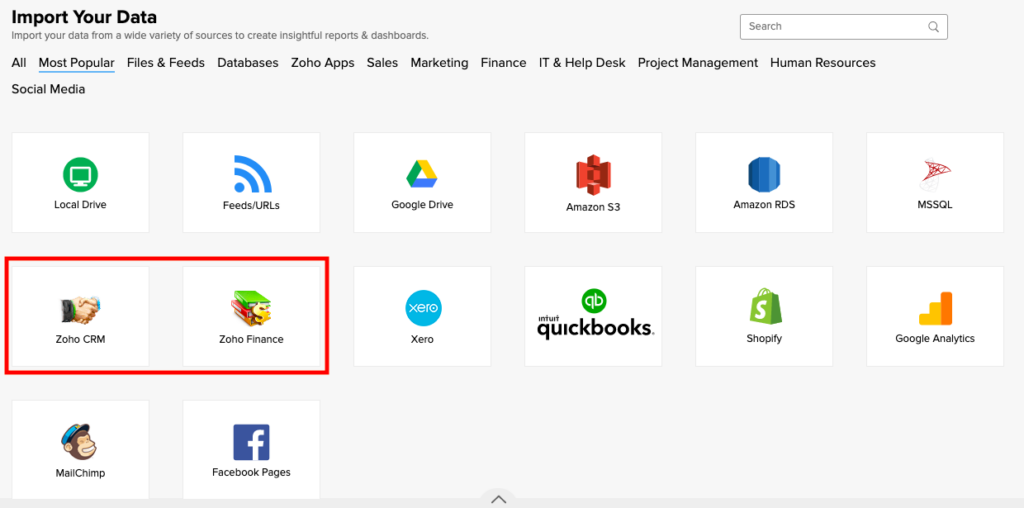1024x508 pixels.
Task: Pick the Amazon S3 import icon
Action: [593, 175]
